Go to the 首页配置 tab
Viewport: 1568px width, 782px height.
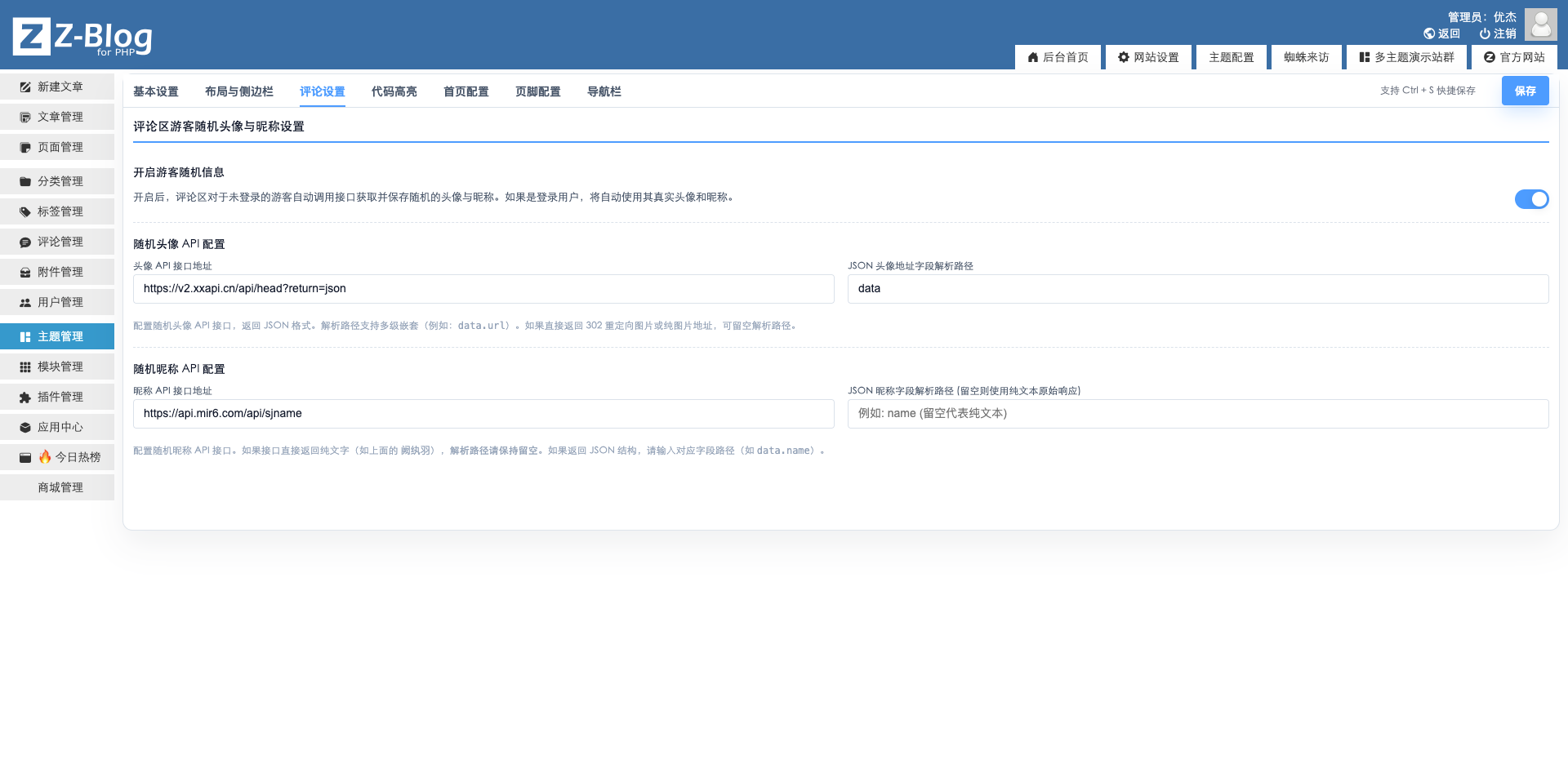[x=466, y=91]
